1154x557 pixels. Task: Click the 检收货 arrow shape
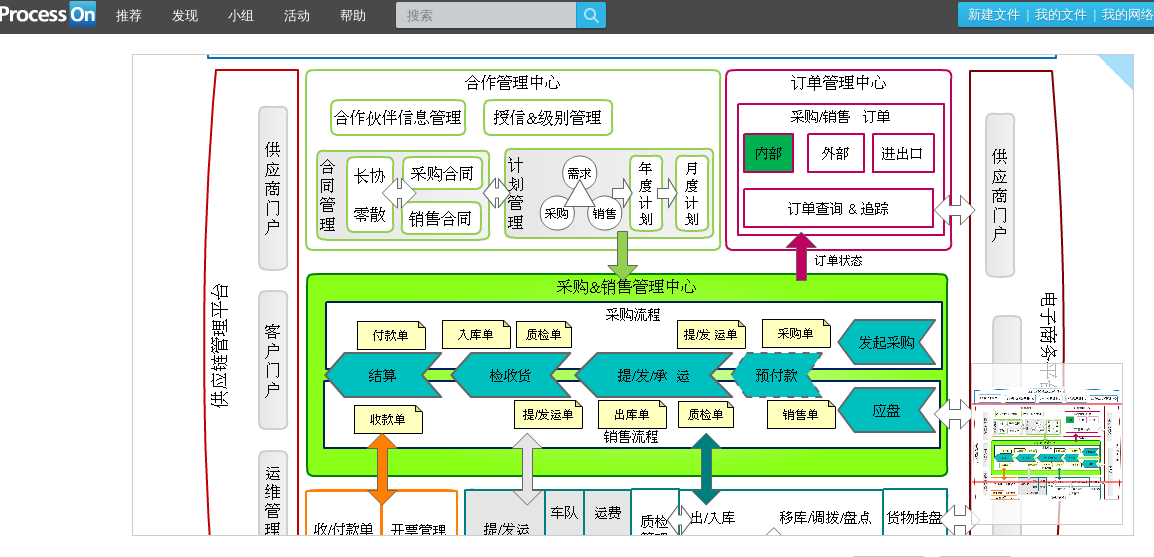pos(510,375)
